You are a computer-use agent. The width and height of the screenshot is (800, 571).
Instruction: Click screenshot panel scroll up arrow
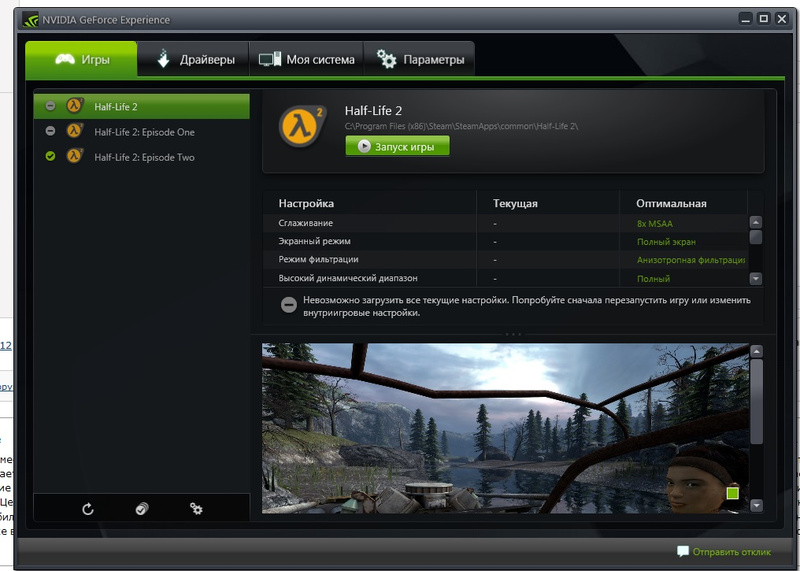757,351
